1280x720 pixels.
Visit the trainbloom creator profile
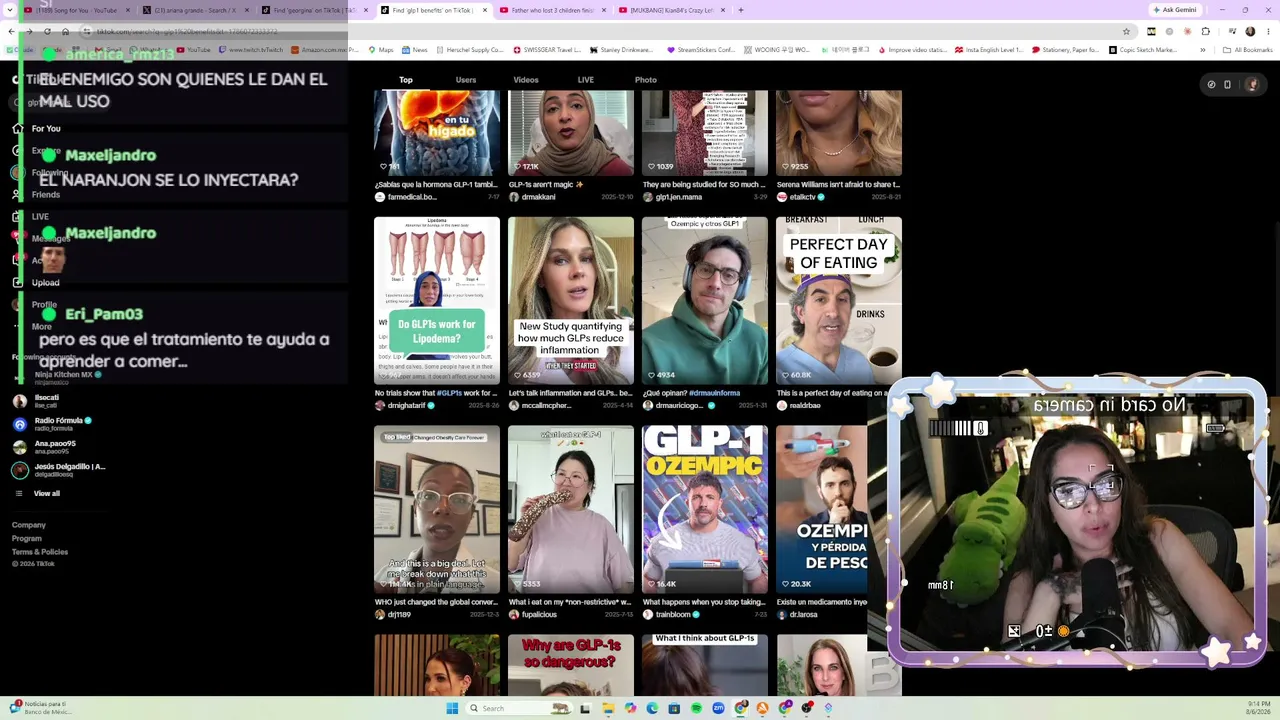pyautogui.click(x=672, y=614)
